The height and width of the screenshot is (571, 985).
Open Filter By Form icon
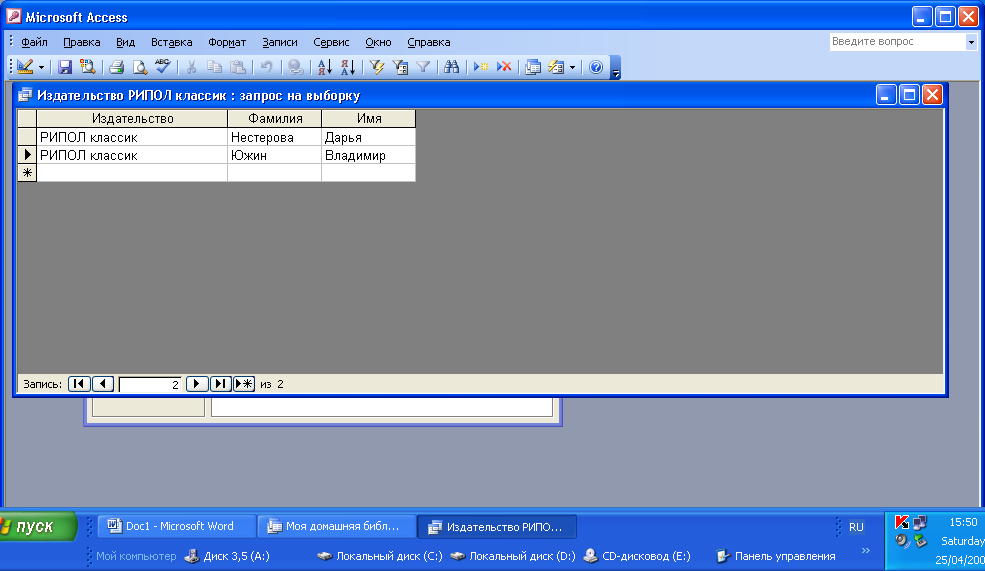coord(400,67)
